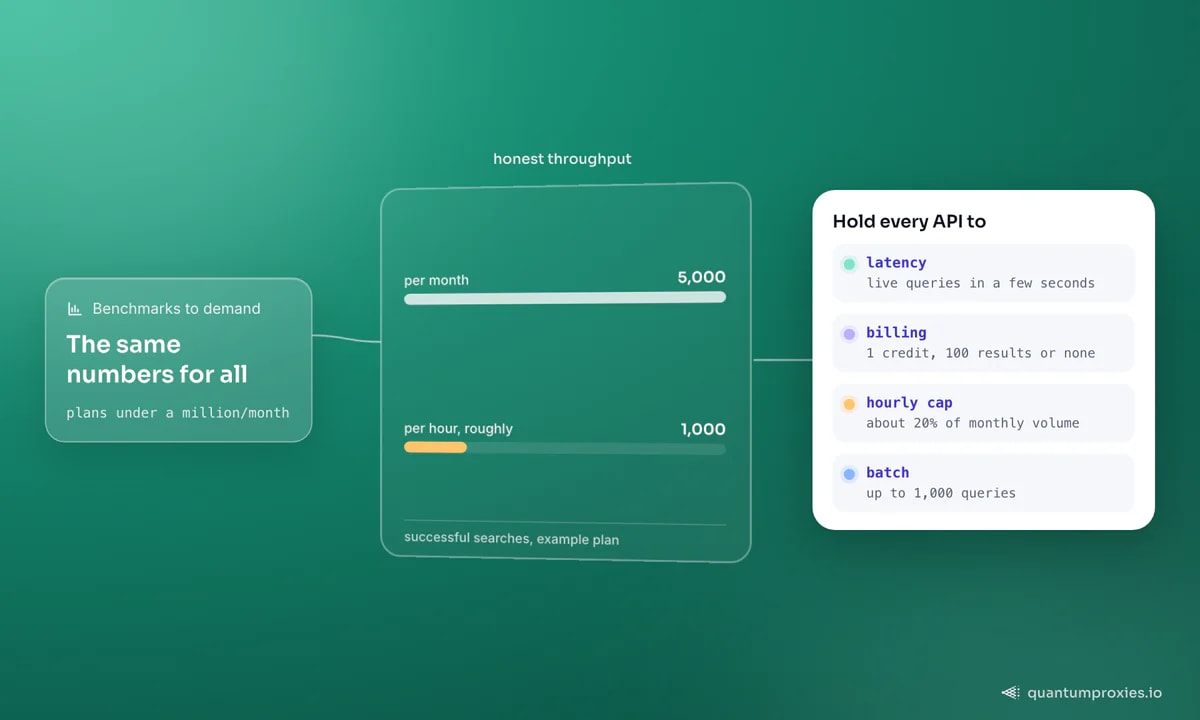Click 'plans under a million/month' text
Image resolution: width=1200 pixels, height=720 pixels.
(x=178, y=412)
